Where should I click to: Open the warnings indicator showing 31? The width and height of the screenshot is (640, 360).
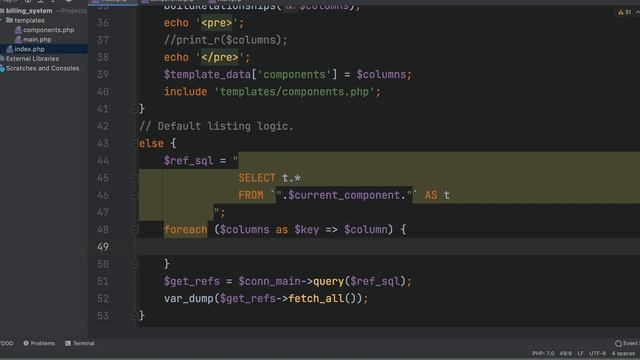point(626,12)
